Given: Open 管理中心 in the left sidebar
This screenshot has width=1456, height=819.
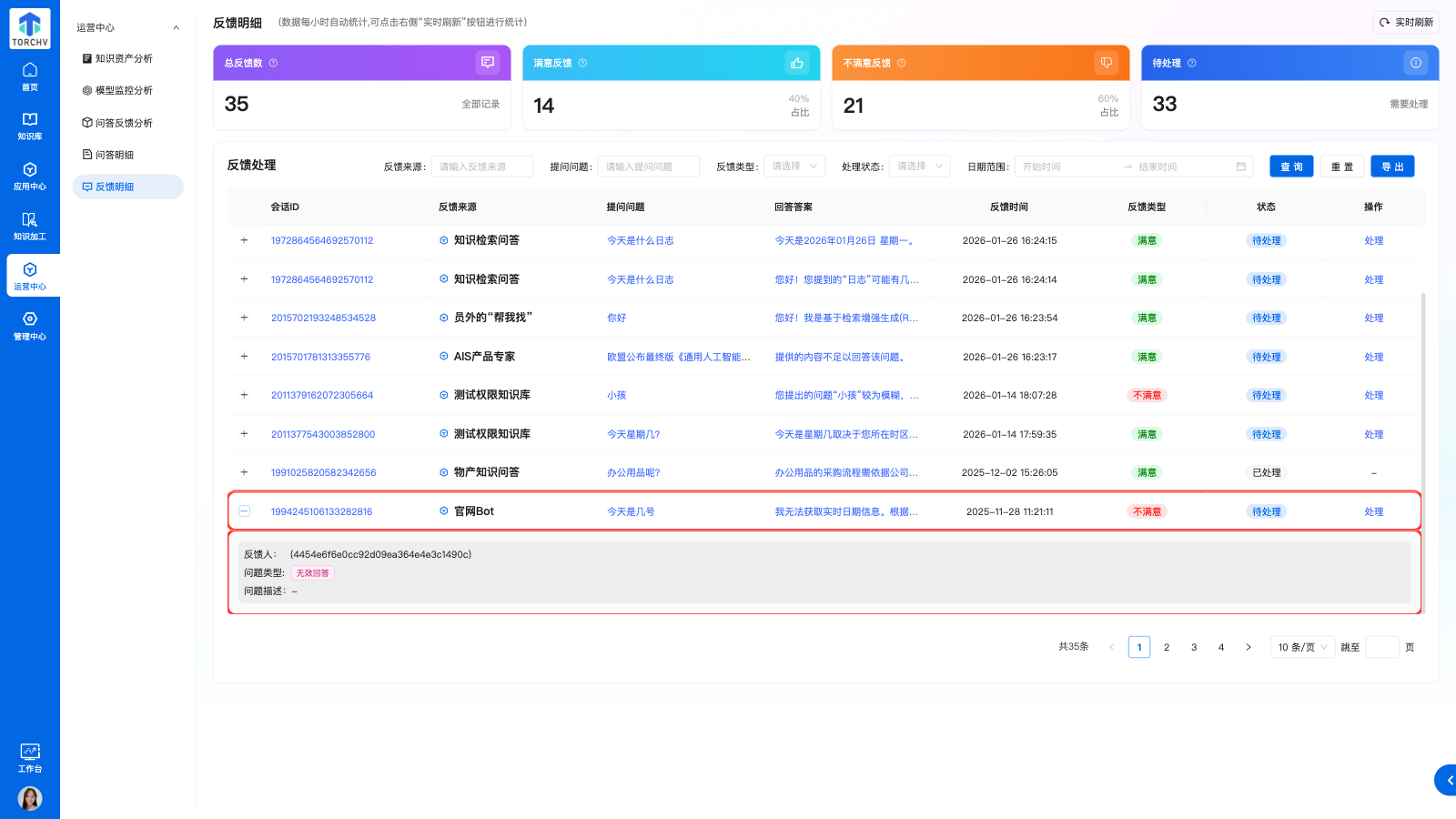Looking at the screenshot, I should [x=29, y=326].
